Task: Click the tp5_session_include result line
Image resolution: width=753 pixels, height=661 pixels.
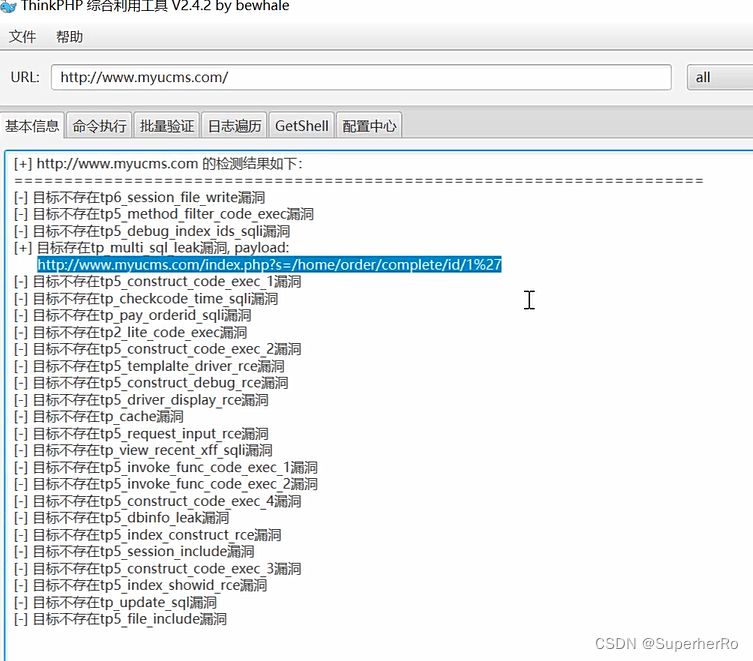Action: coord(134,551)
